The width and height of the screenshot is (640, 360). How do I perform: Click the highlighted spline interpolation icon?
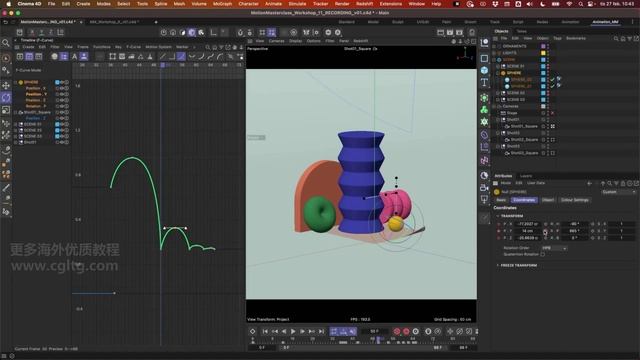181,57
